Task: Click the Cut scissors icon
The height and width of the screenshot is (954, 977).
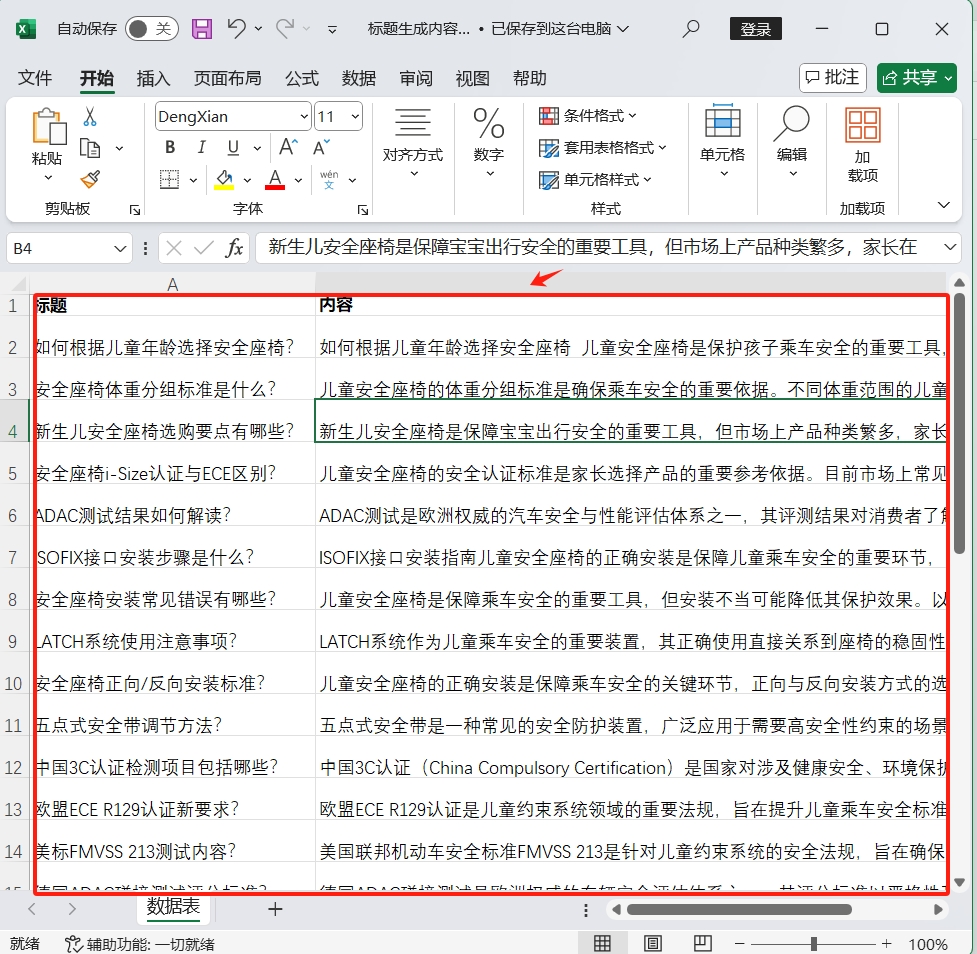Action: [90, 117]
